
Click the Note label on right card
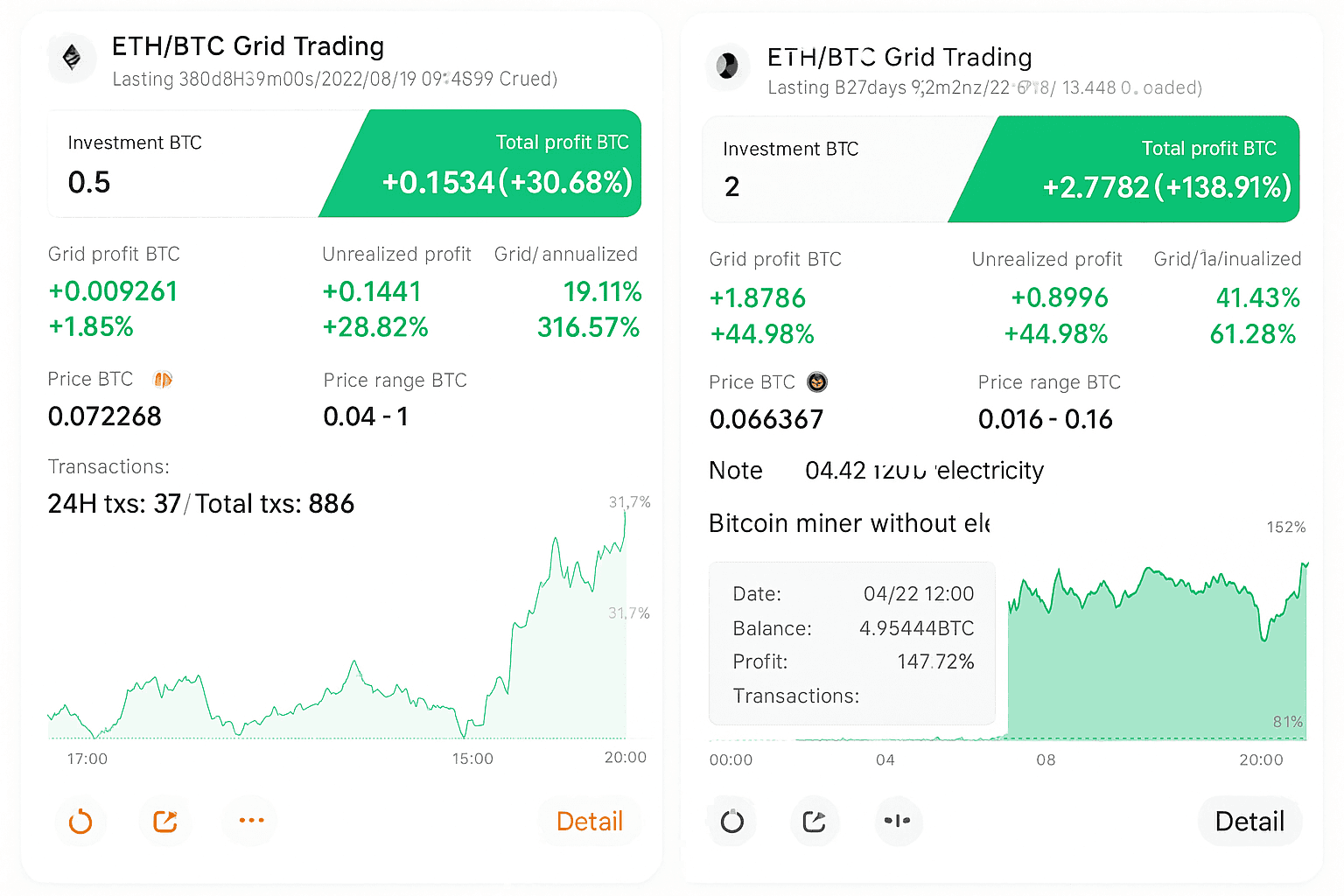coord(736,470)
